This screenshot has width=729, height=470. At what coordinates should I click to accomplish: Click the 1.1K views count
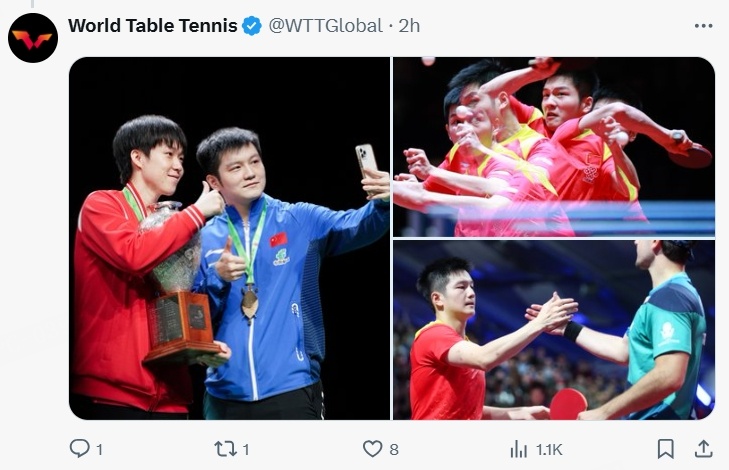pyautogui.click(x=549, y=450)
